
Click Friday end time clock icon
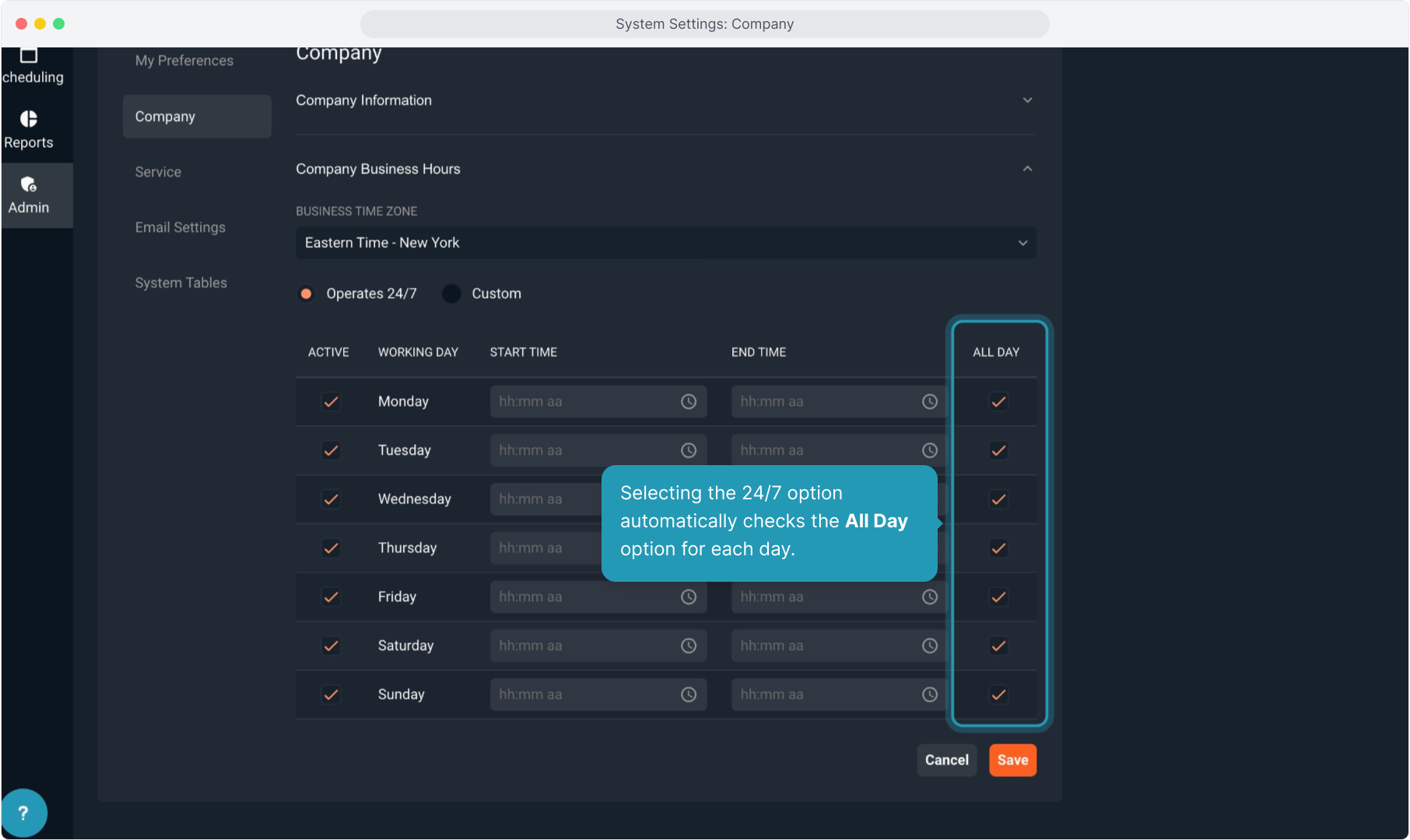pos(930,597)
